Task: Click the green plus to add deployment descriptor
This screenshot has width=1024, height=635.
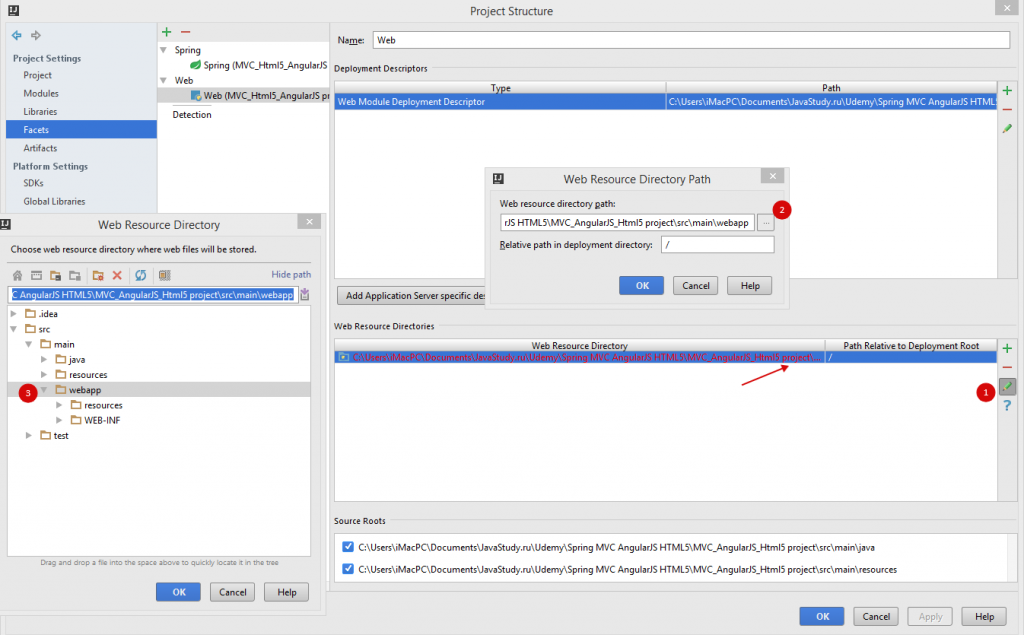Action: (x=1007, y=91)
